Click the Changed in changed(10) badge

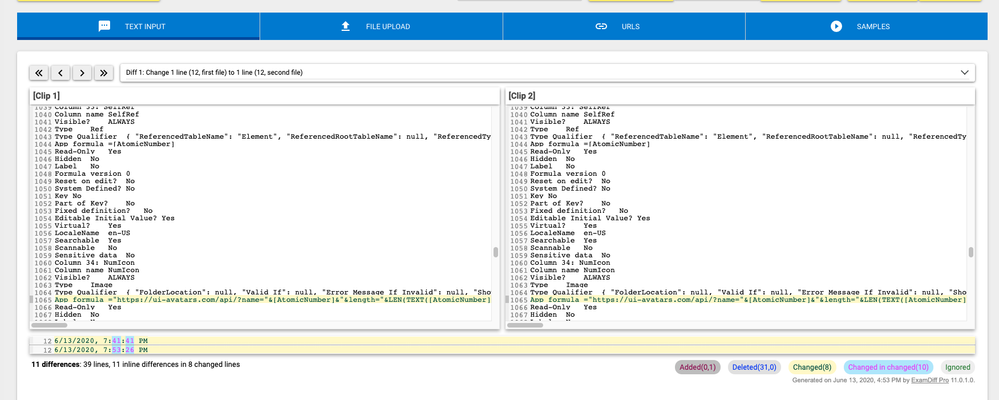pyautogui.click(x=888, y=367)
